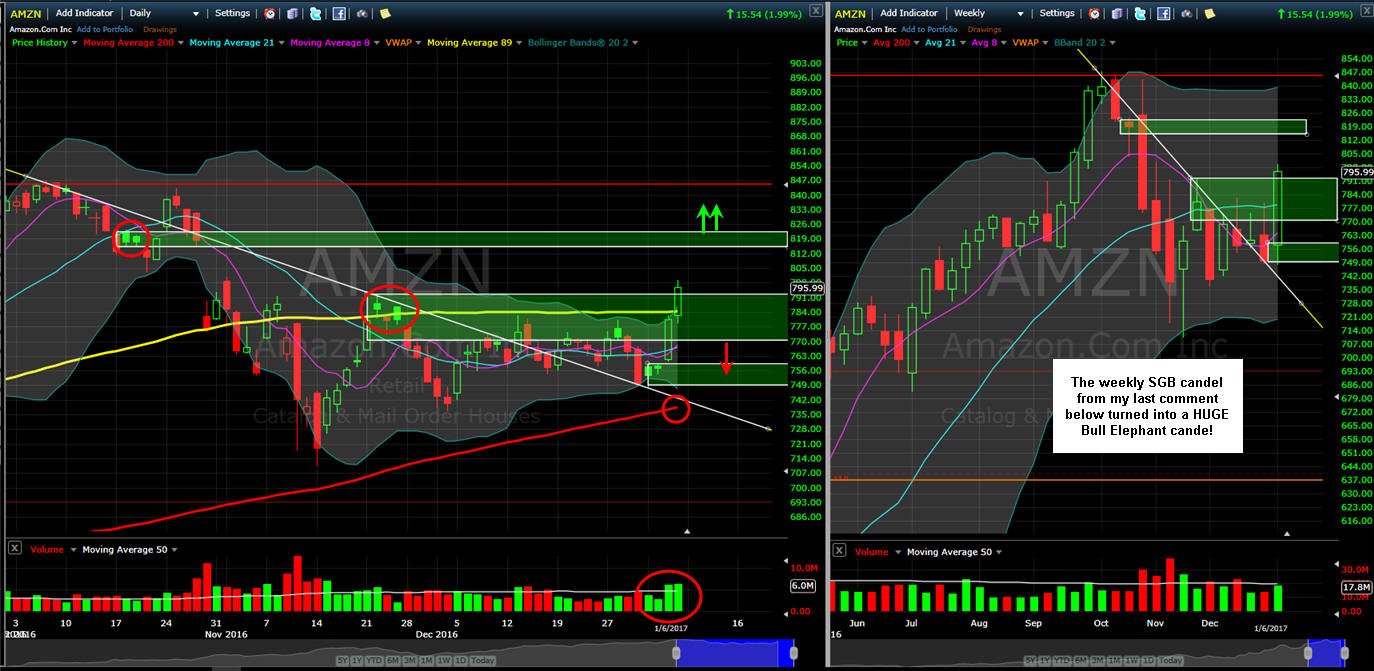Open Add Indicator on the Weekly chart
1374x671 pixels.
pyautogui.click(x=909, y=13)
